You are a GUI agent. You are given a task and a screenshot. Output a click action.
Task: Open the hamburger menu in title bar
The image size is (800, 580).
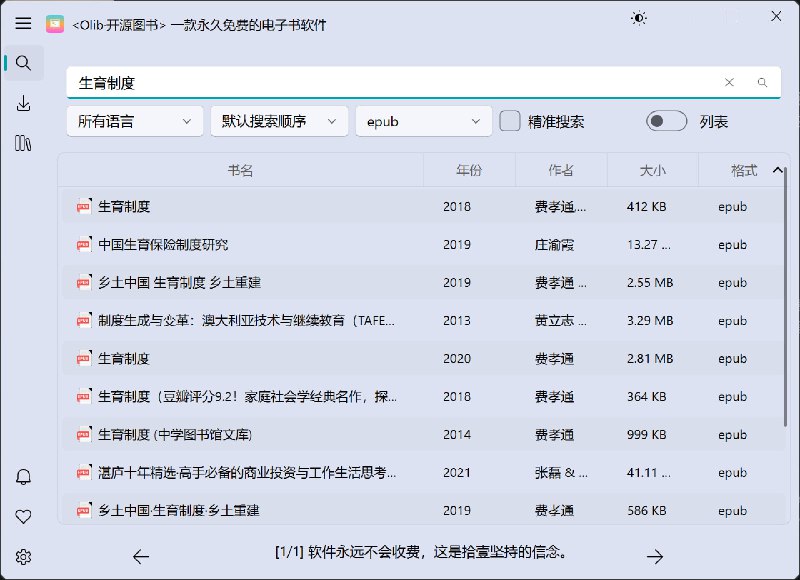(x=24, y=23)
